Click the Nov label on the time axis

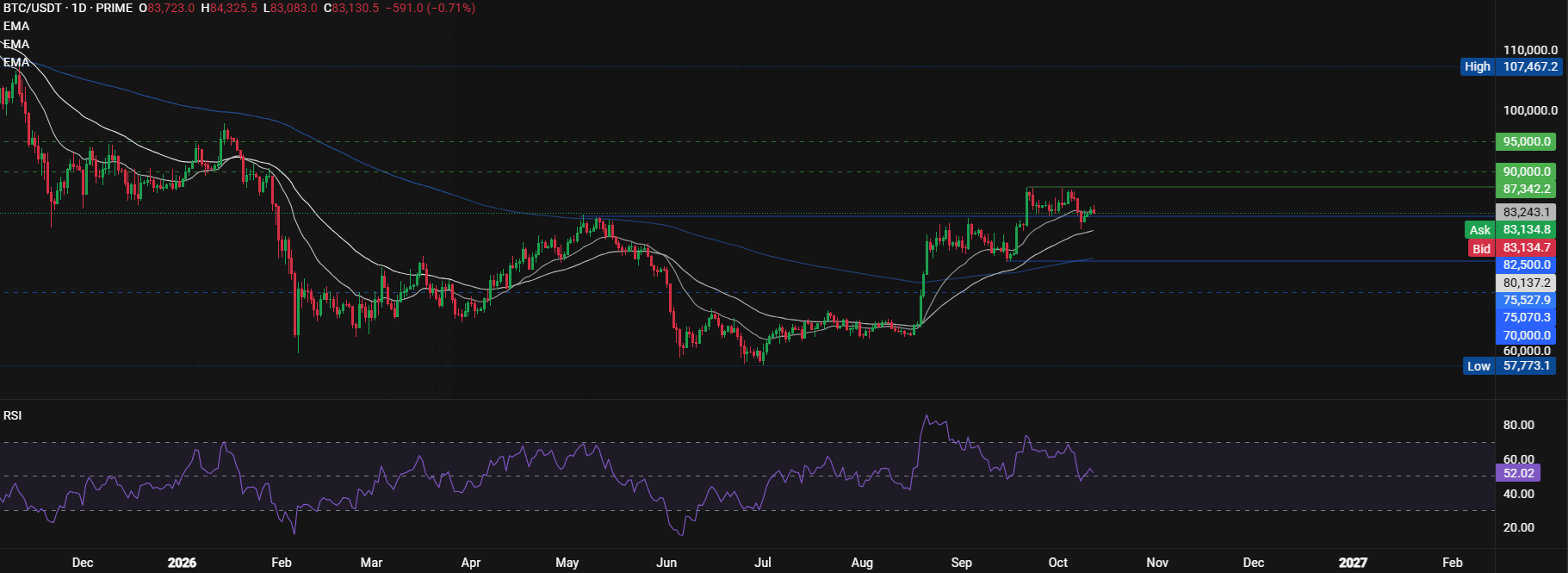pyautogui.click(x=1157, y=563)
